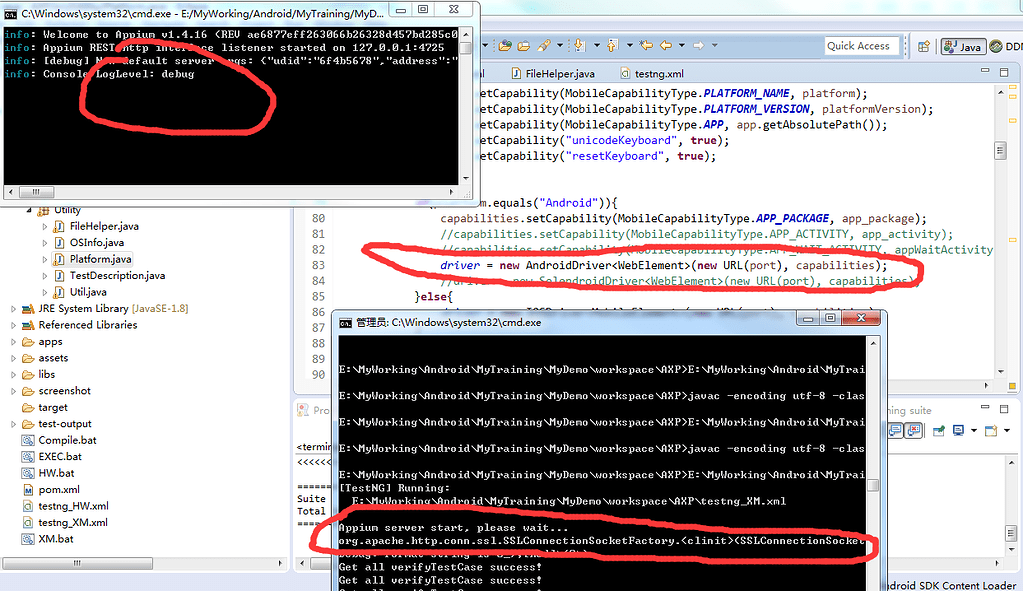
Task: Click the Quick Access search field
Action: (862, 46)
